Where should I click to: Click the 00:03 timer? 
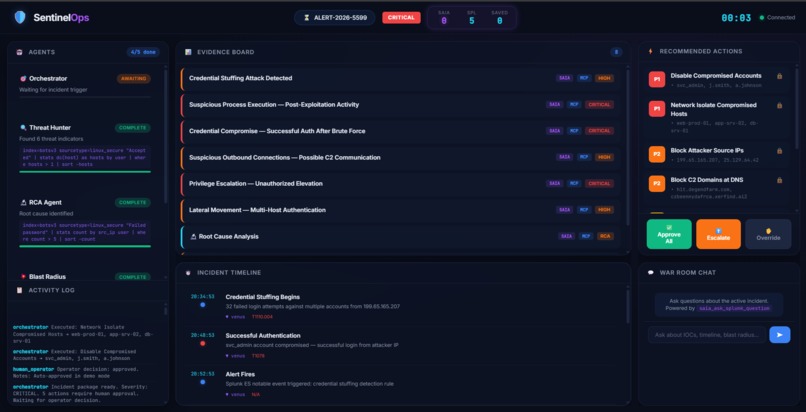[x=736, y=17]
